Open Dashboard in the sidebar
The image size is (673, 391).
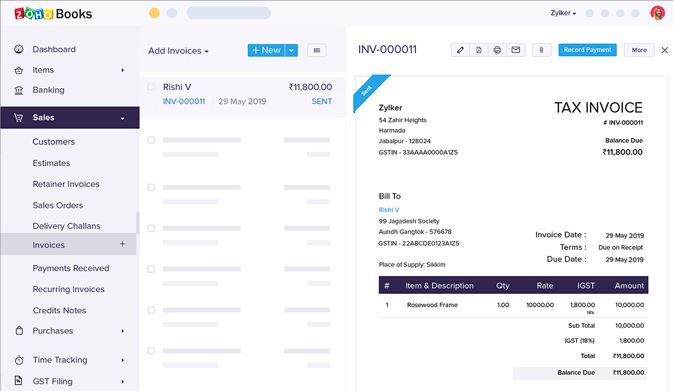pos(54,49)
